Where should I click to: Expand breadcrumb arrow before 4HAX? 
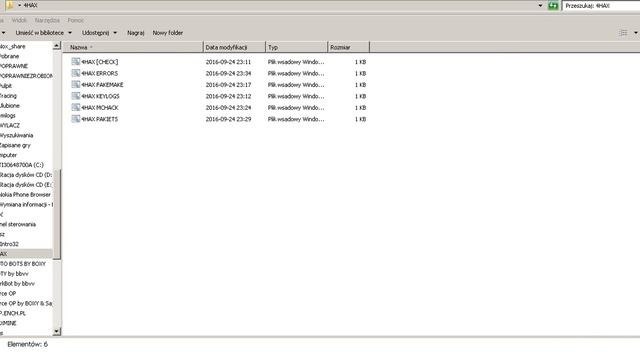(19, 5)
